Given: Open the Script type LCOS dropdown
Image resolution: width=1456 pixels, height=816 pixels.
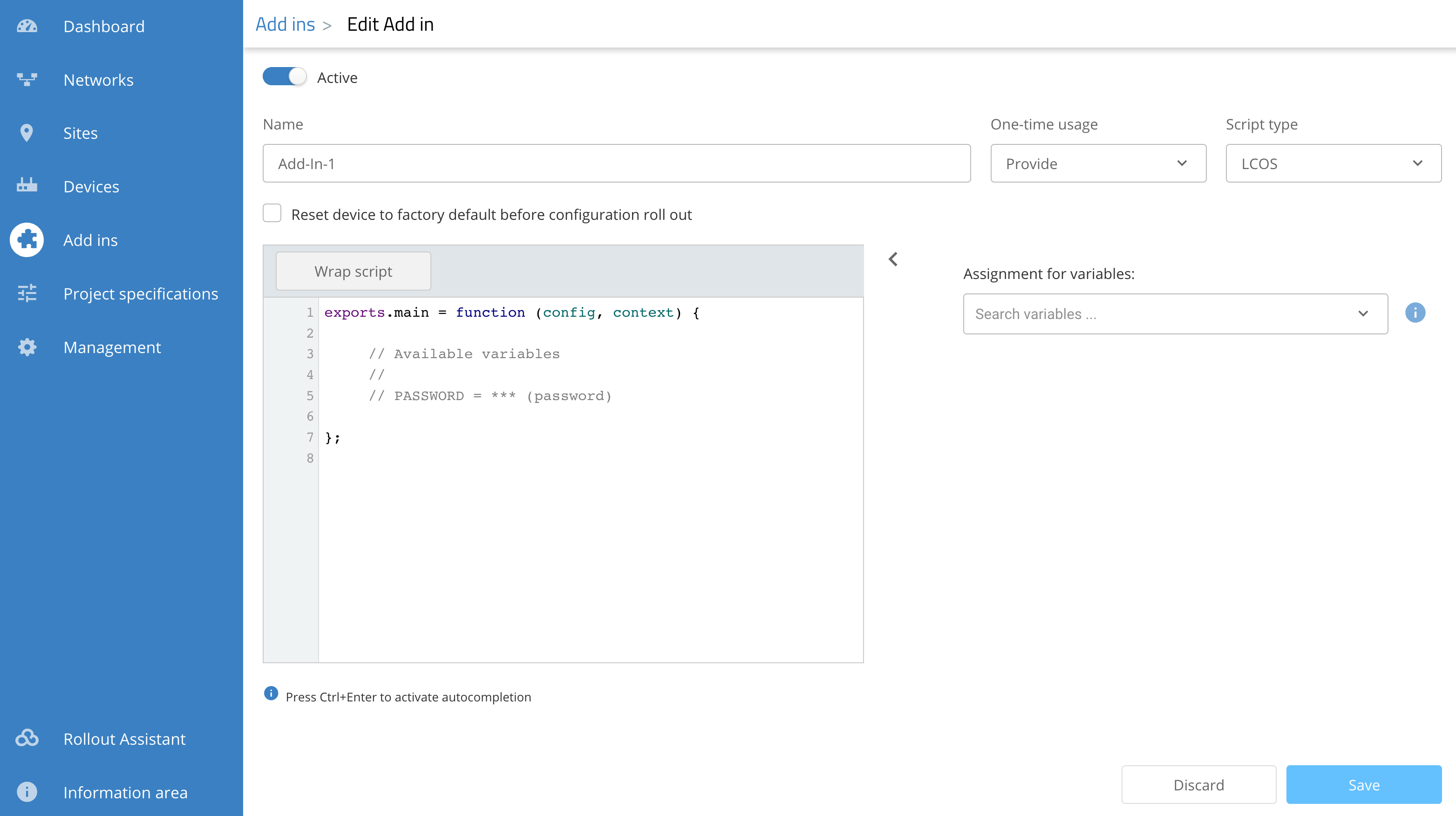Looking at the screenshot, I should click(1333, 163).
